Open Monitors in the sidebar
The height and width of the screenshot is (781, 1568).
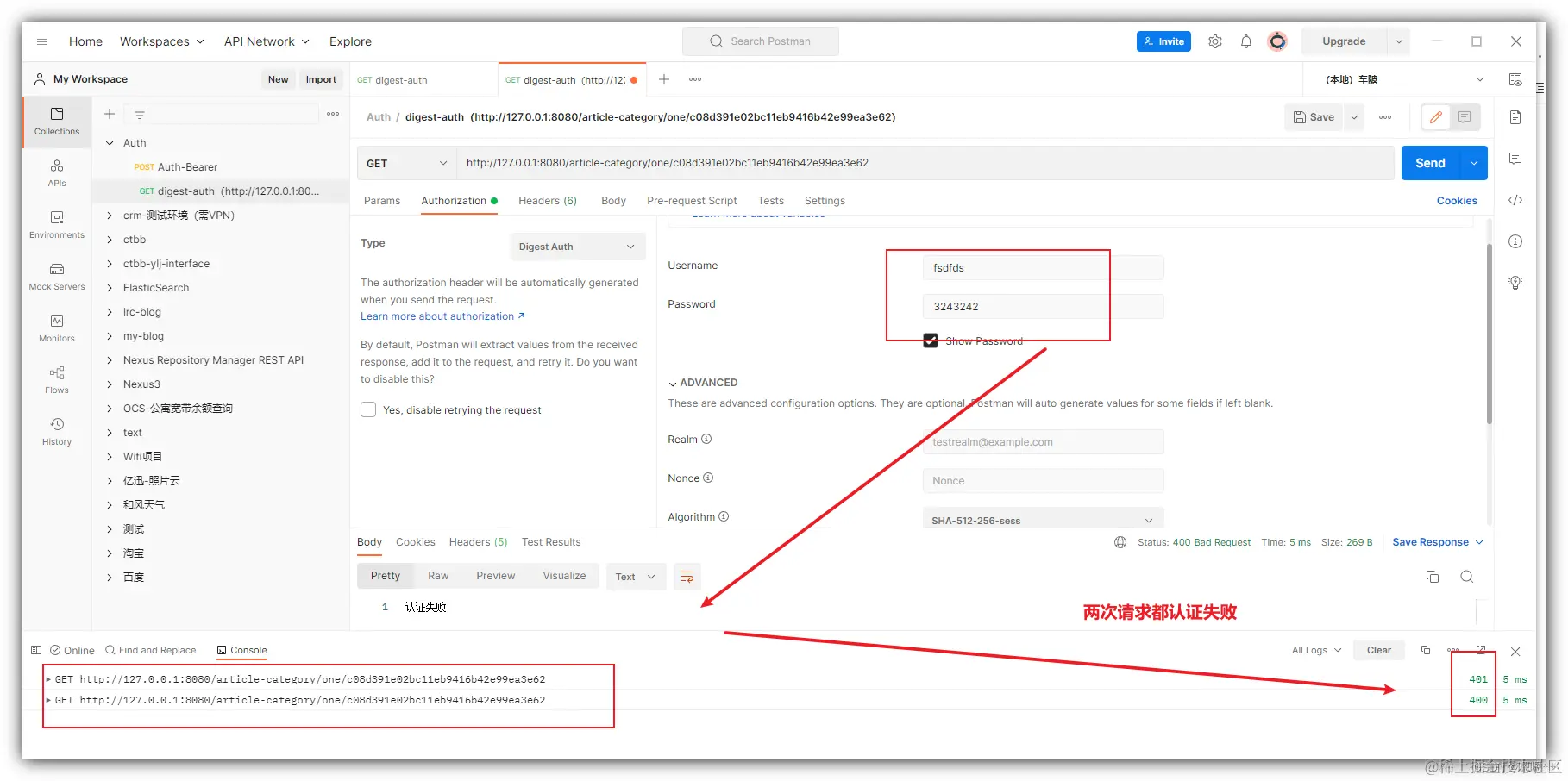pyautogui.click(x=57, y=328)
